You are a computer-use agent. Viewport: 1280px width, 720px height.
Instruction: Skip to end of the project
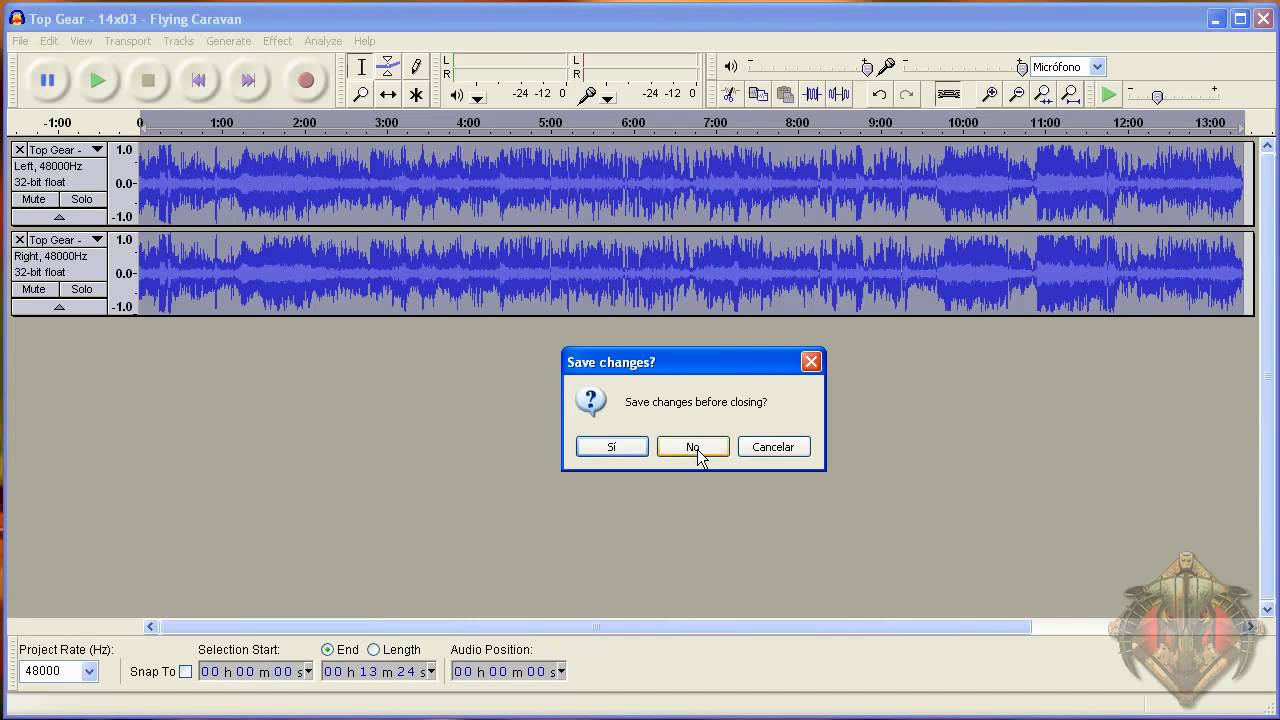point(248,80)
